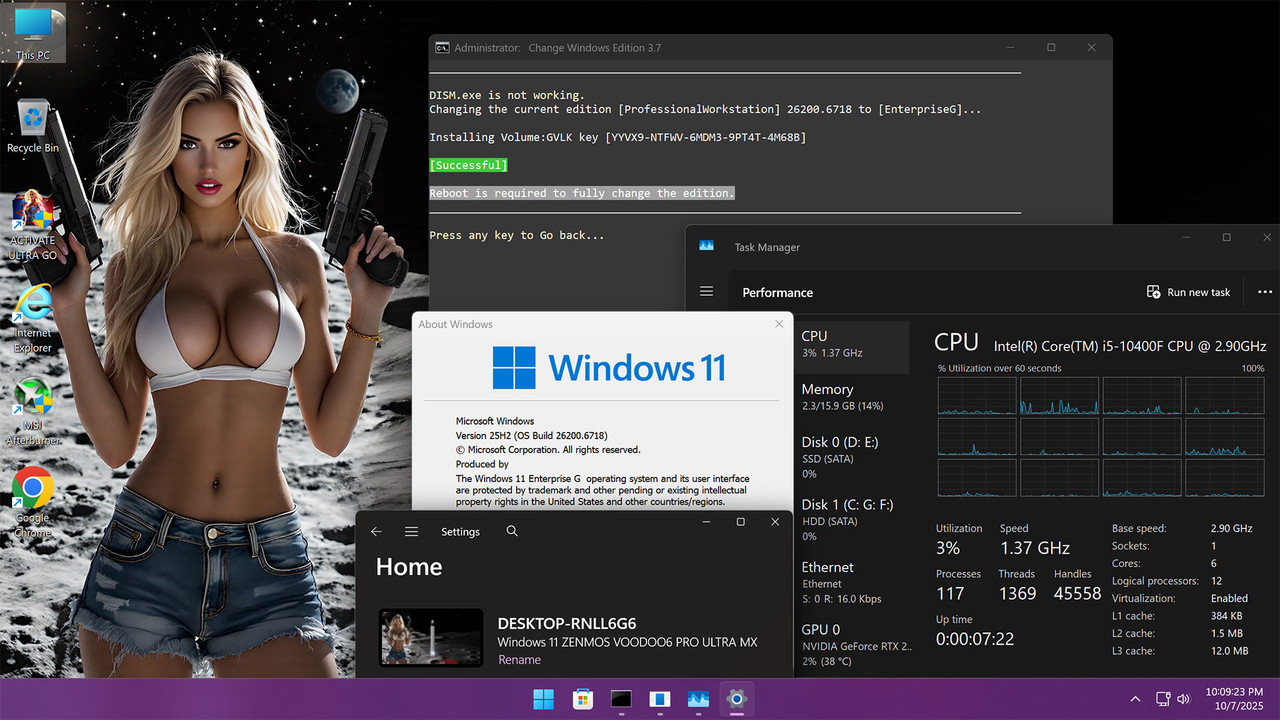Switch to About Windows taskbar icon
This screenshot has height=720, width=1280.
click(x=660, y=699)
